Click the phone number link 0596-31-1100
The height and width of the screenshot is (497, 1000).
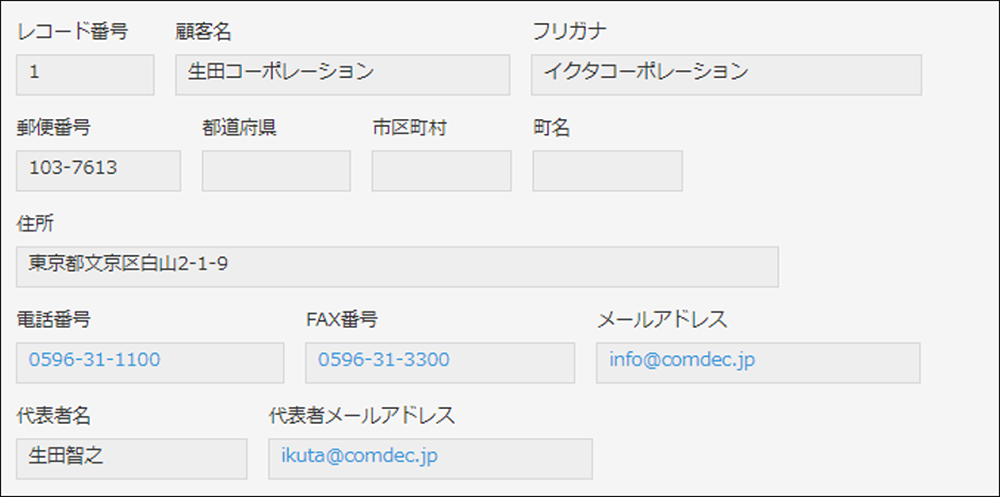pyautogui.click(x=94, y=360)
